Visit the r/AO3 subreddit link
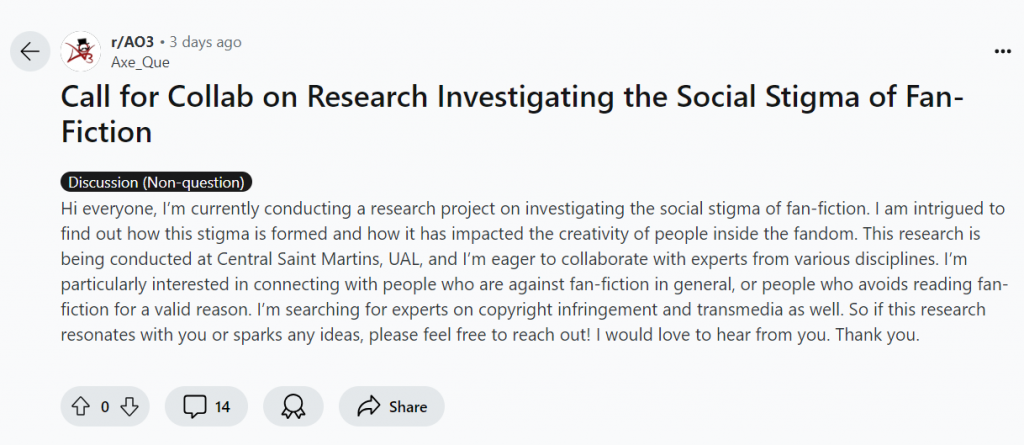This screenshot has width=1024, height=445. tap(133, 42)
